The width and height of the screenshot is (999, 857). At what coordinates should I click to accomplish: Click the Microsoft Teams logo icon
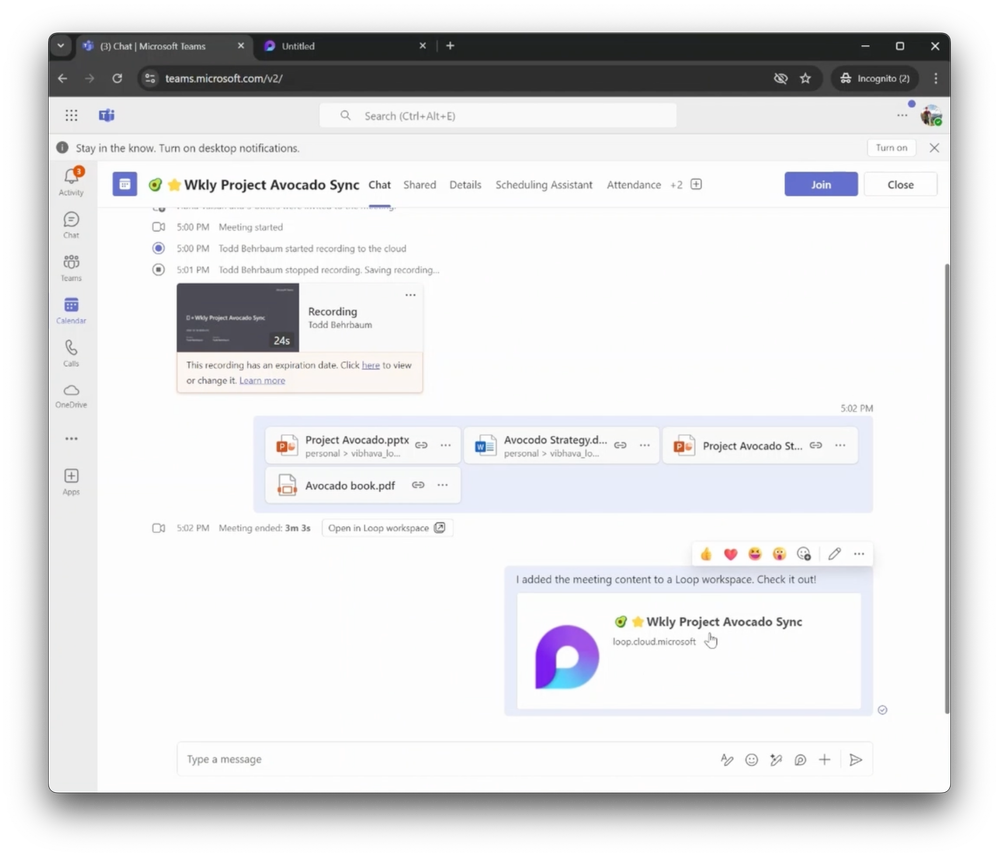106,115
